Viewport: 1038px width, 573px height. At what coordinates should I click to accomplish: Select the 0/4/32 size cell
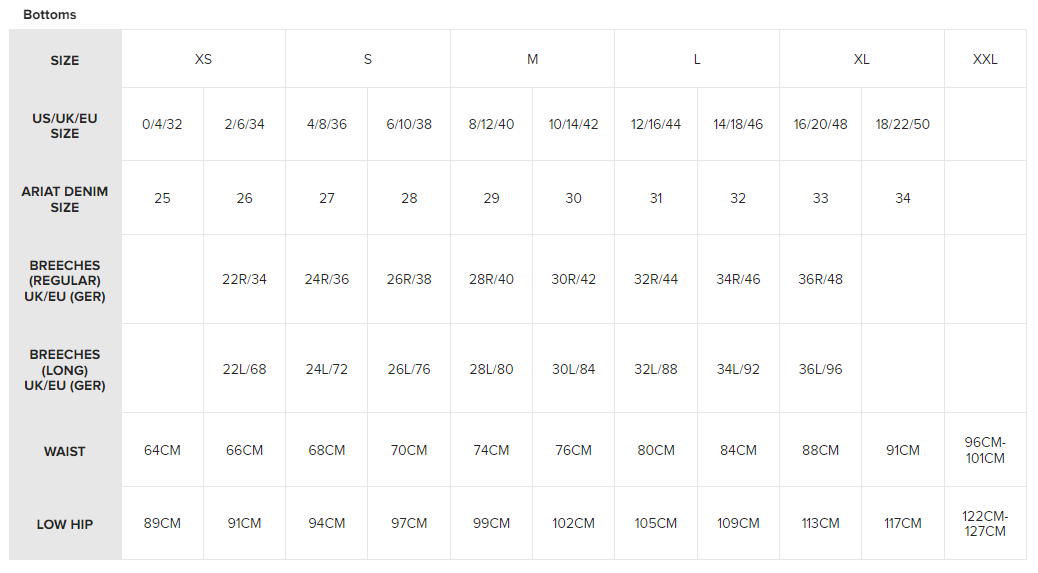click(x=162, y=125)
